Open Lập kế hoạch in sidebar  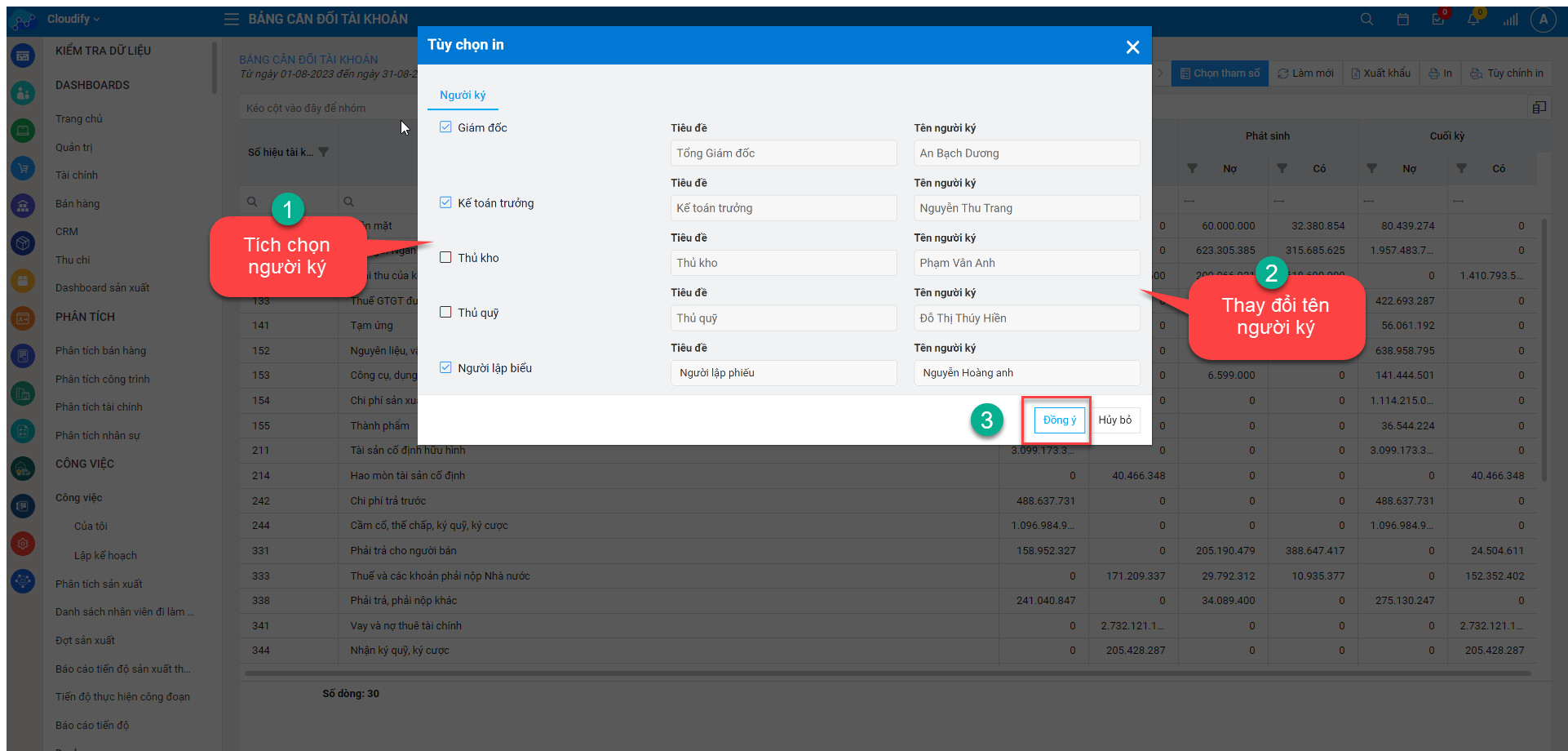coord(105,555)
